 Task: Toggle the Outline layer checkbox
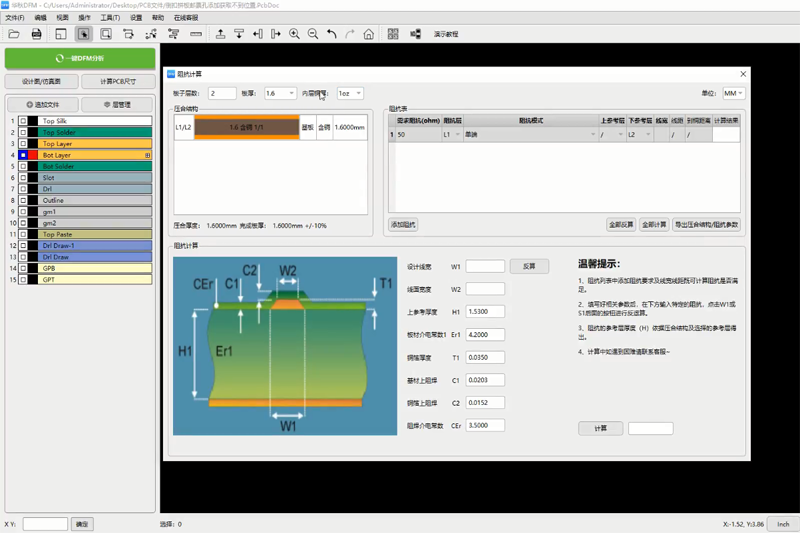coord(23,200)
